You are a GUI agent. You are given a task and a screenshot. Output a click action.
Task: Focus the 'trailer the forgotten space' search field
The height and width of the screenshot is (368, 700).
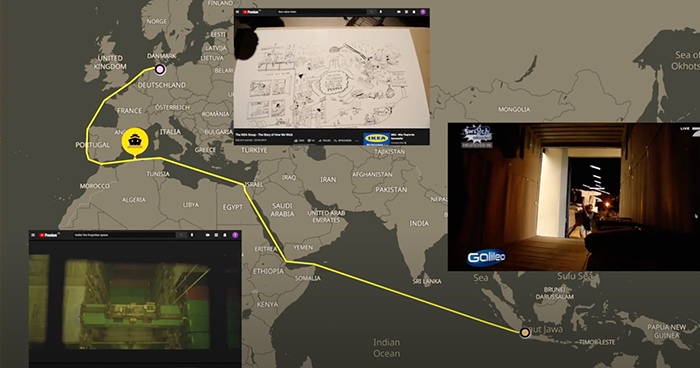(124, 235)
